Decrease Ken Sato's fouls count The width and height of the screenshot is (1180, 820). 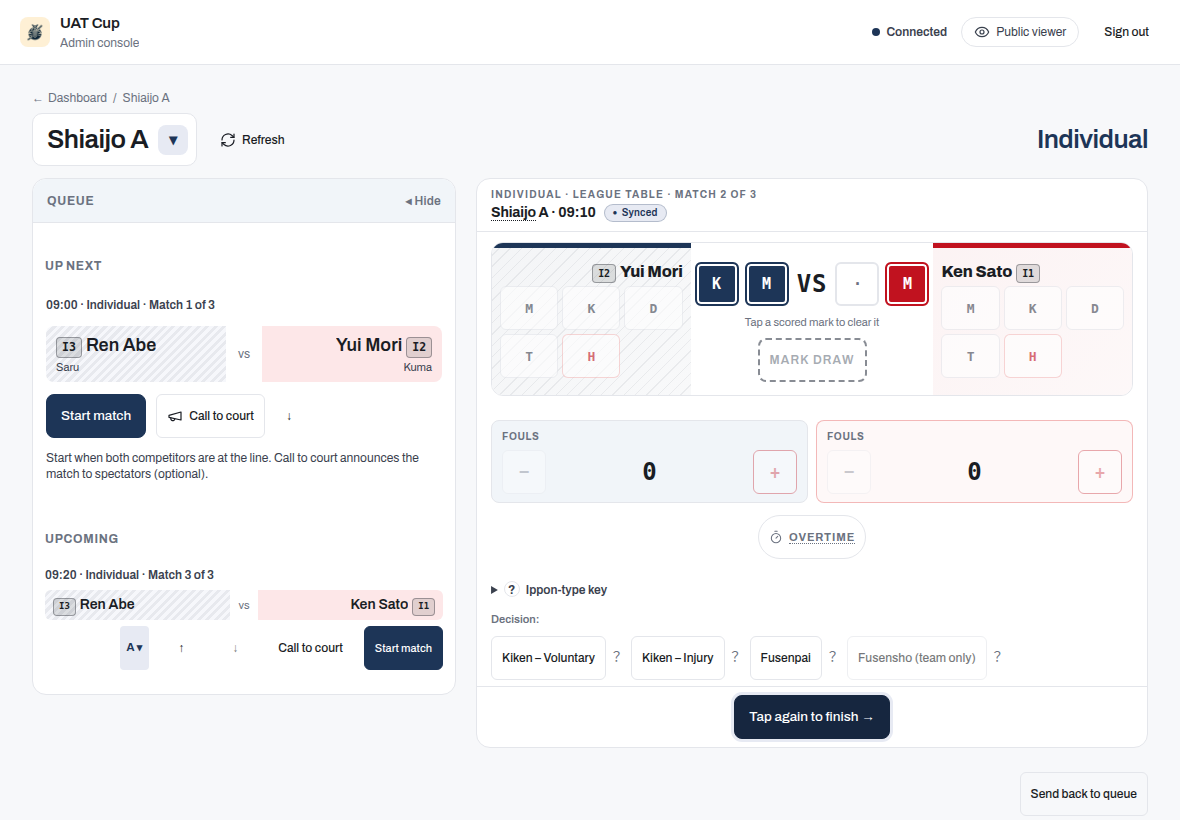click(849, 472)
